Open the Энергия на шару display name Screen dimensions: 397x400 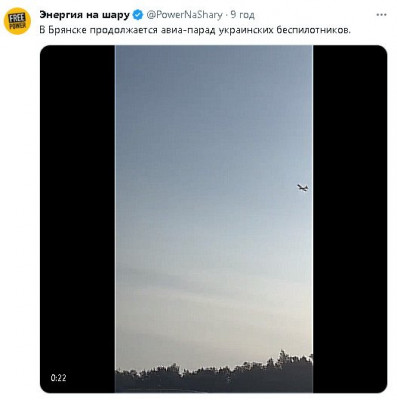84,15
